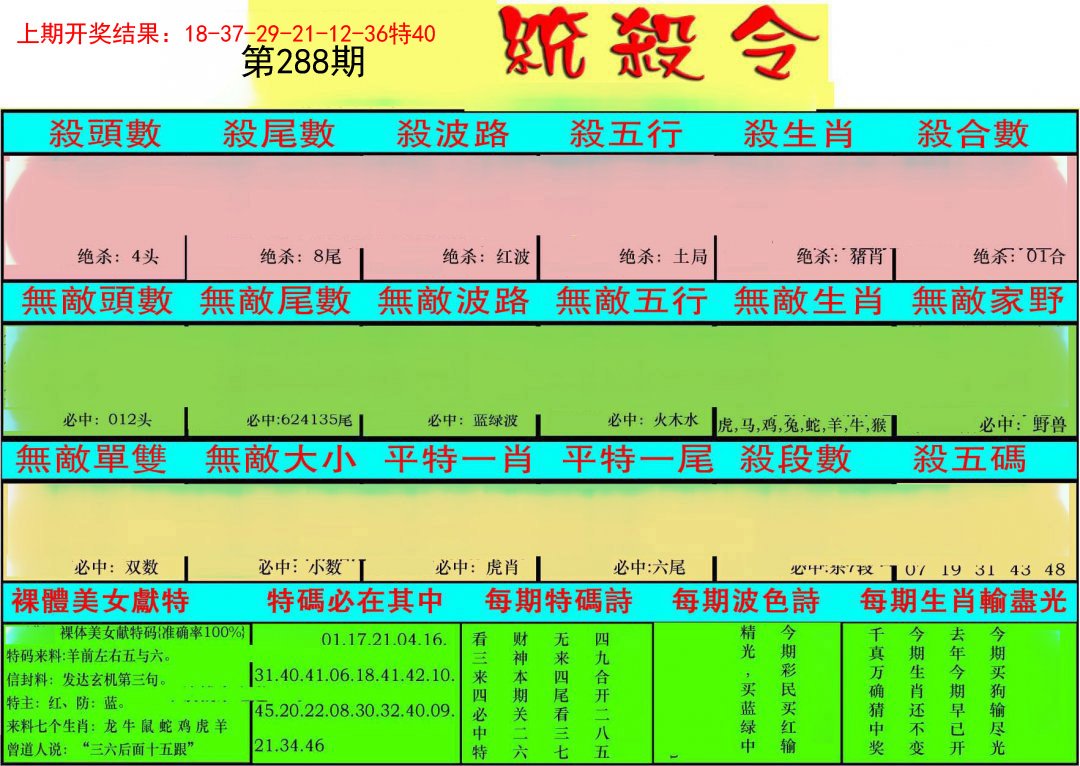The image size is (1080, 766).
Task: Open the 殺頭數 header
Action: pos(106,133)
